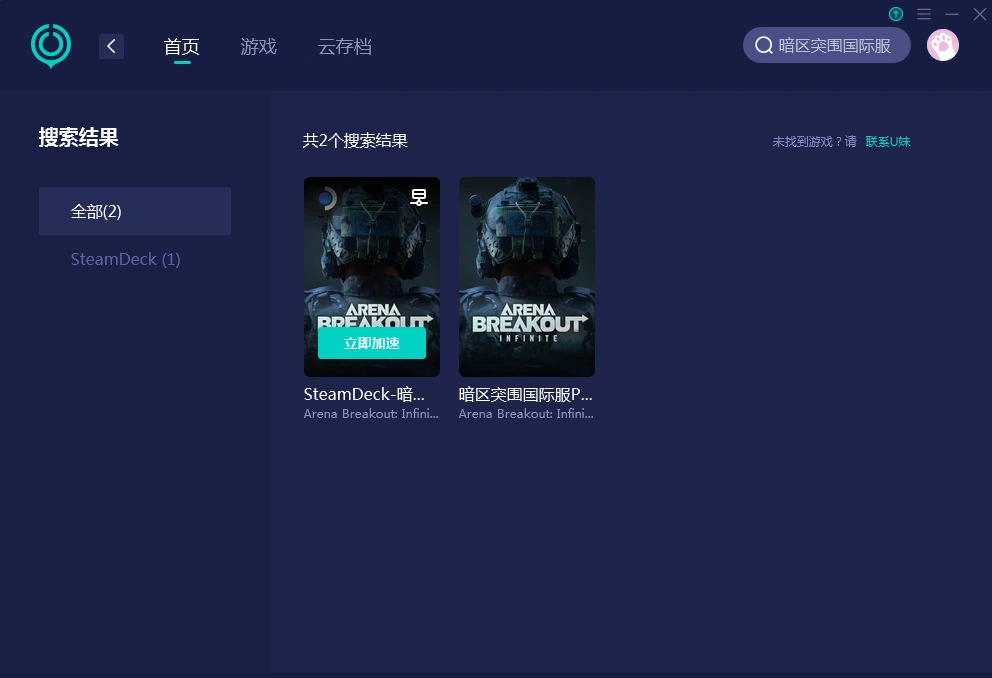992x678 pixels.
Task: Open the hamburger menu icon
Action: point(924,14)
